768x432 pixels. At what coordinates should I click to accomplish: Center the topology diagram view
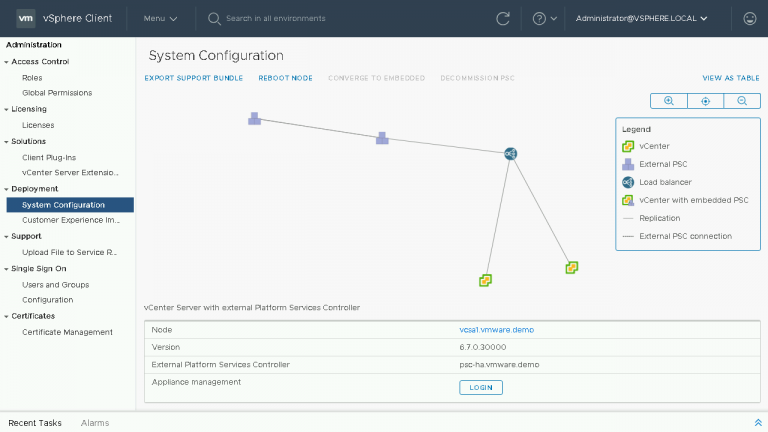(x=705, y=101)
